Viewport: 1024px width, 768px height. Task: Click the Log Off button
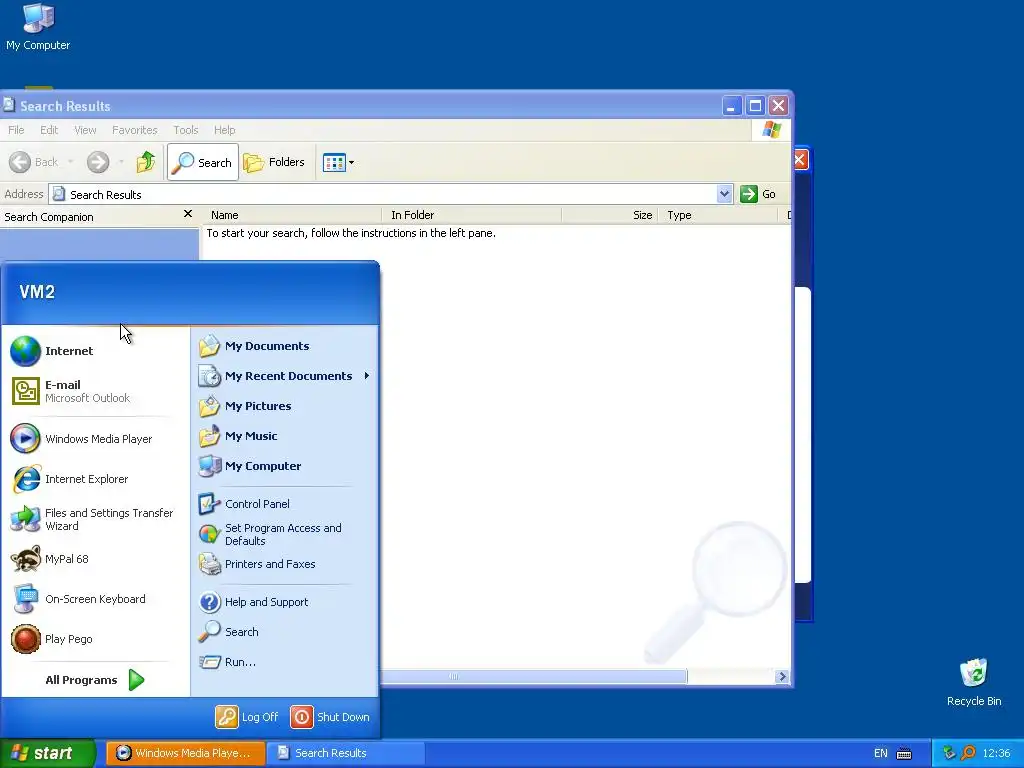pos(247,717)
